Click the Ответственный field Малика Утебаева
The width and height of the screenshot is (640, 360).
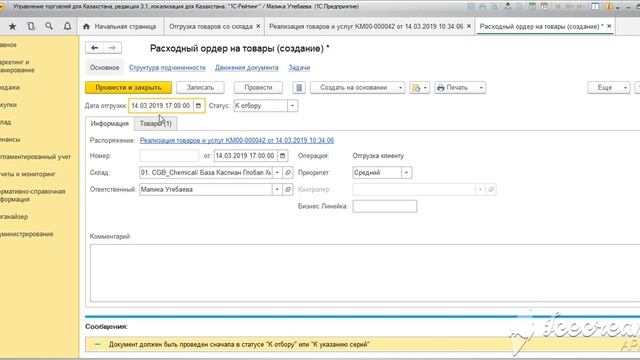pos(206,189)
